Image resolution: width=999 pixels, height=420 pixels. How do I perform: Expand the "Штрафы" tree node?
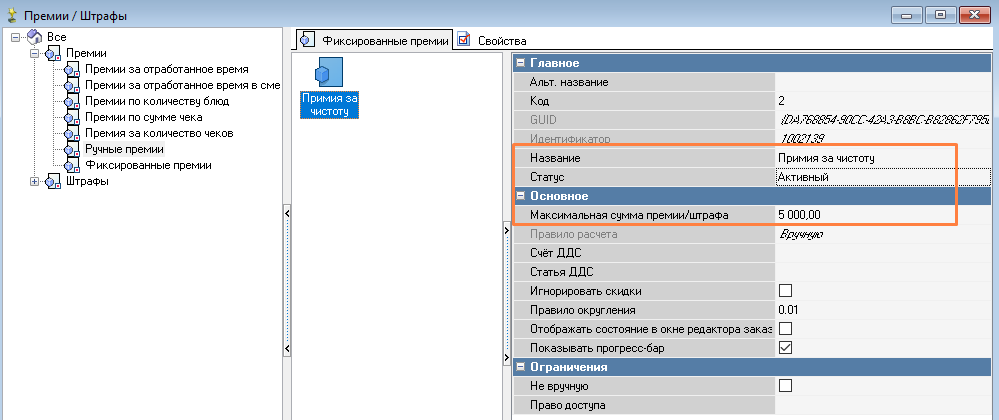(x=34, y=182)
